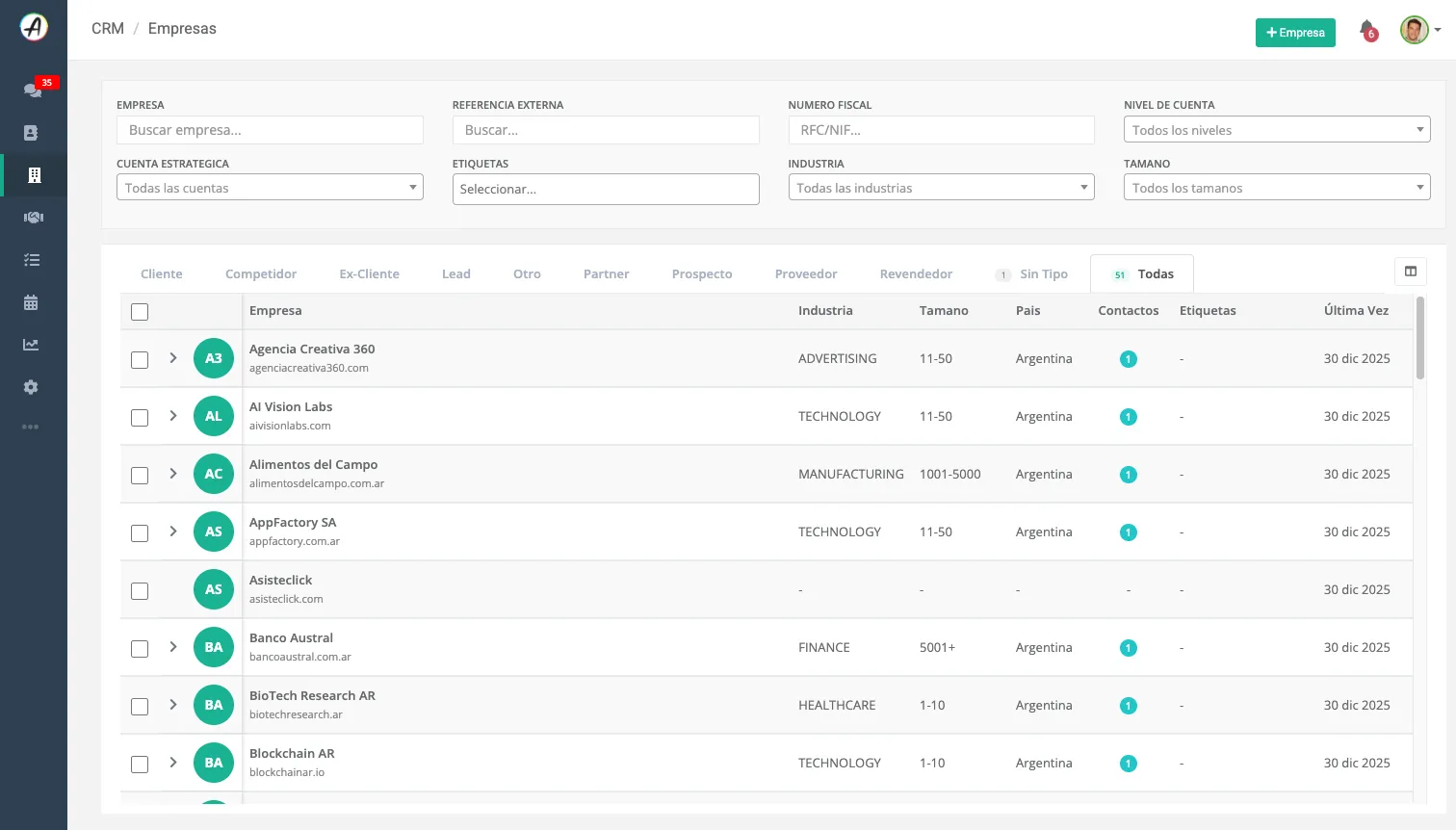
Task: Select the Alimentos del Campo row checkbox
Action: point(140,476)
